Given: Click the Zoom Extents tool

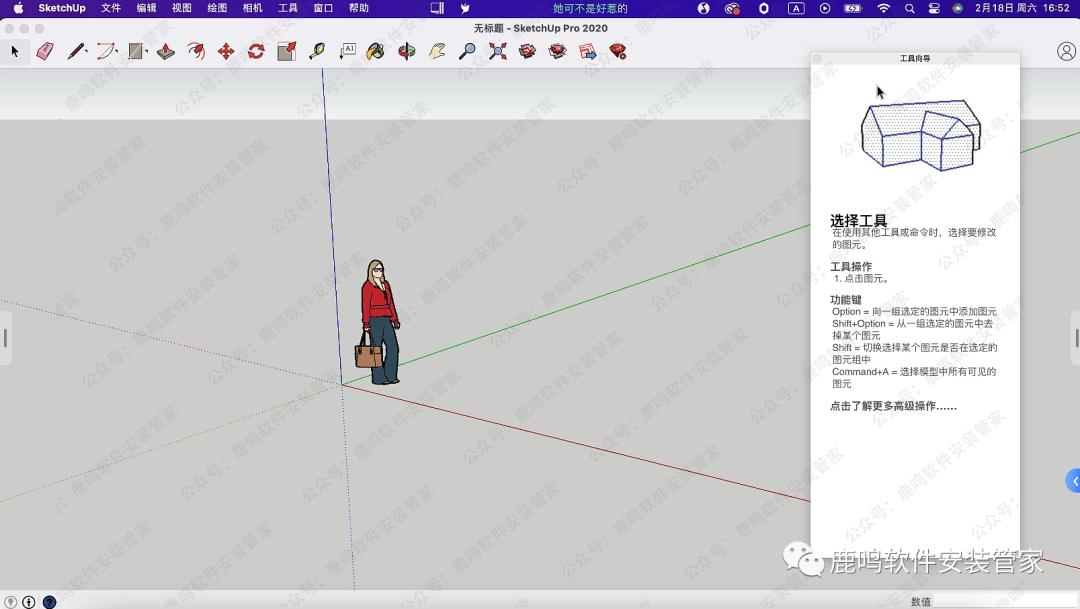Looking at the screenshot, I should tap(497, 51).
